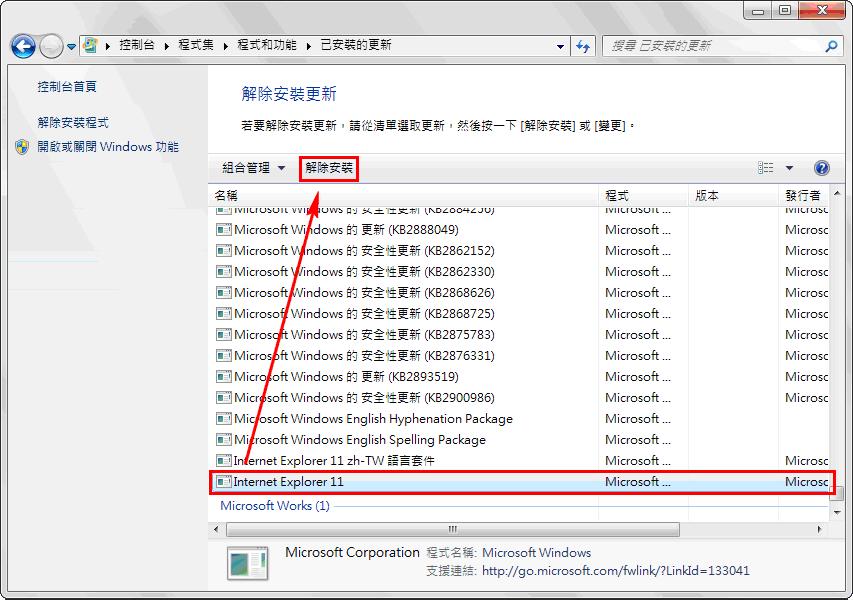Close the installed updates window
Screen dimensions: 853x600
tap(823, 11)
